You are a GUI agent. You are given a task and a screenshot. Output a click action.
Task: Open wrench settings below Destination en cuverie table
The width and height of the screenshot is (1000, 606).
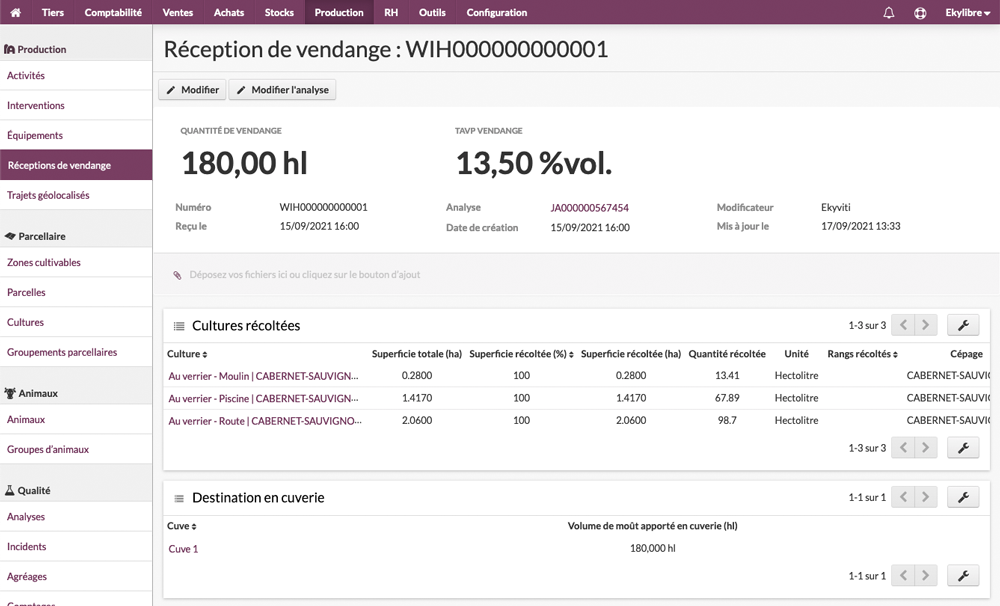963,575
